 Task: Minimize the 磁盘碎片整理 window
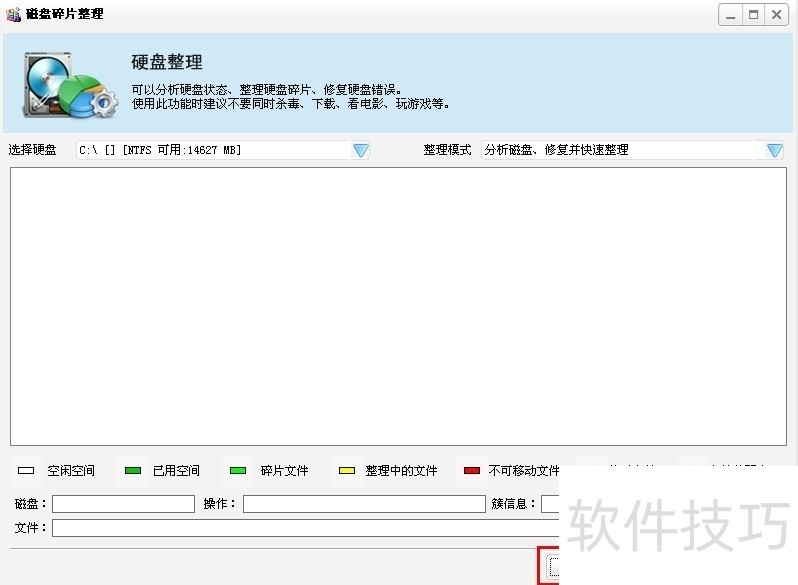[x=730, y=15]
